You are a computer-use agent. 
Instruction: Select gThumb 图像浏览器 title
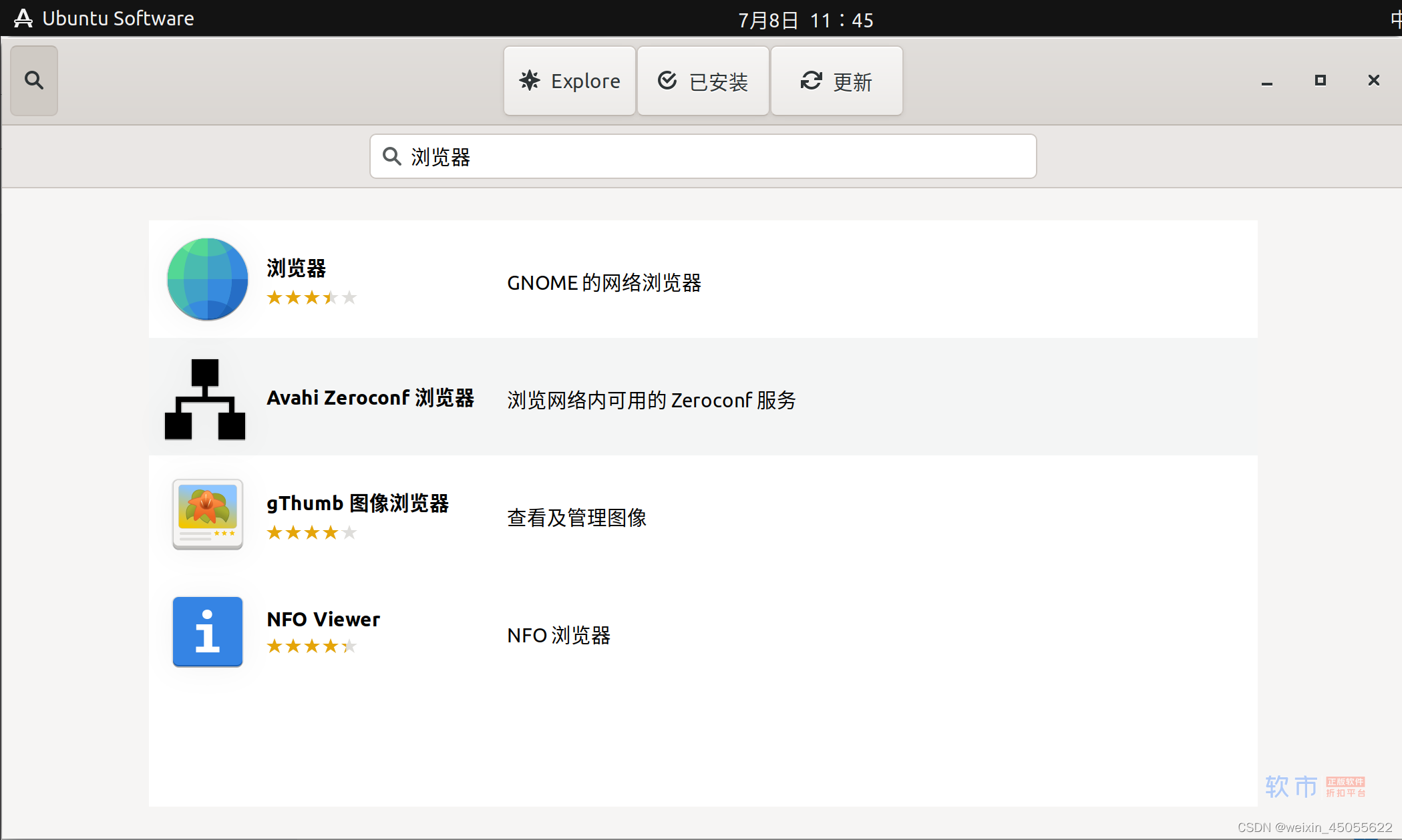point(357,503)
